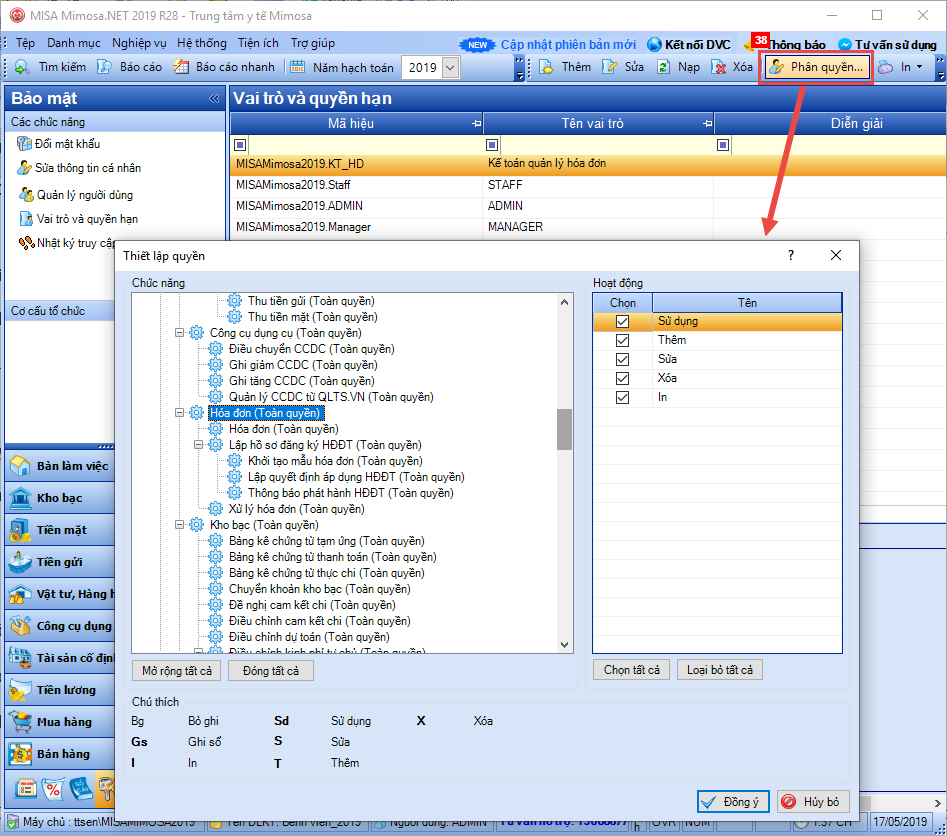Click the Sửa thông tin cá nhân icon
The height and width of the screenshot is (836, 947).
24,168
